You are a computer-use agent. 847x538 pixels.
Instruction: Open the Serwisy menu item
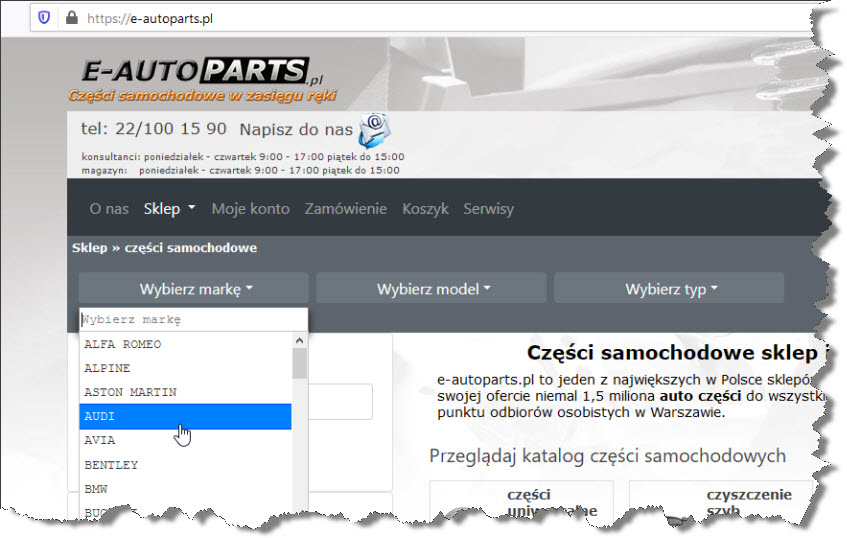click(x=488, y=209)
